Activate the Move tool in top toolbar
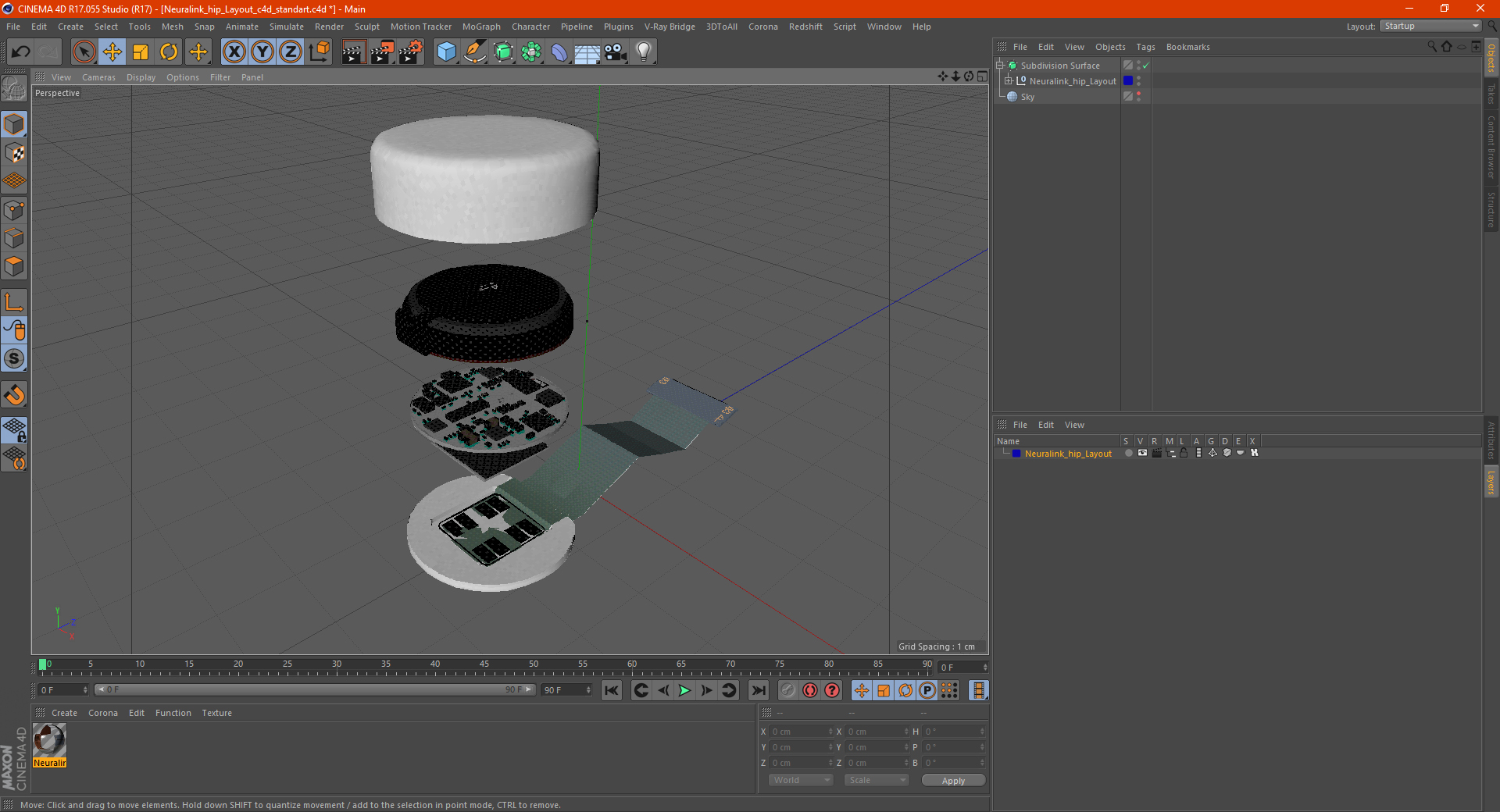This screenshot has width=1500, height=812. pyautogui.click(x=112, y=52)
